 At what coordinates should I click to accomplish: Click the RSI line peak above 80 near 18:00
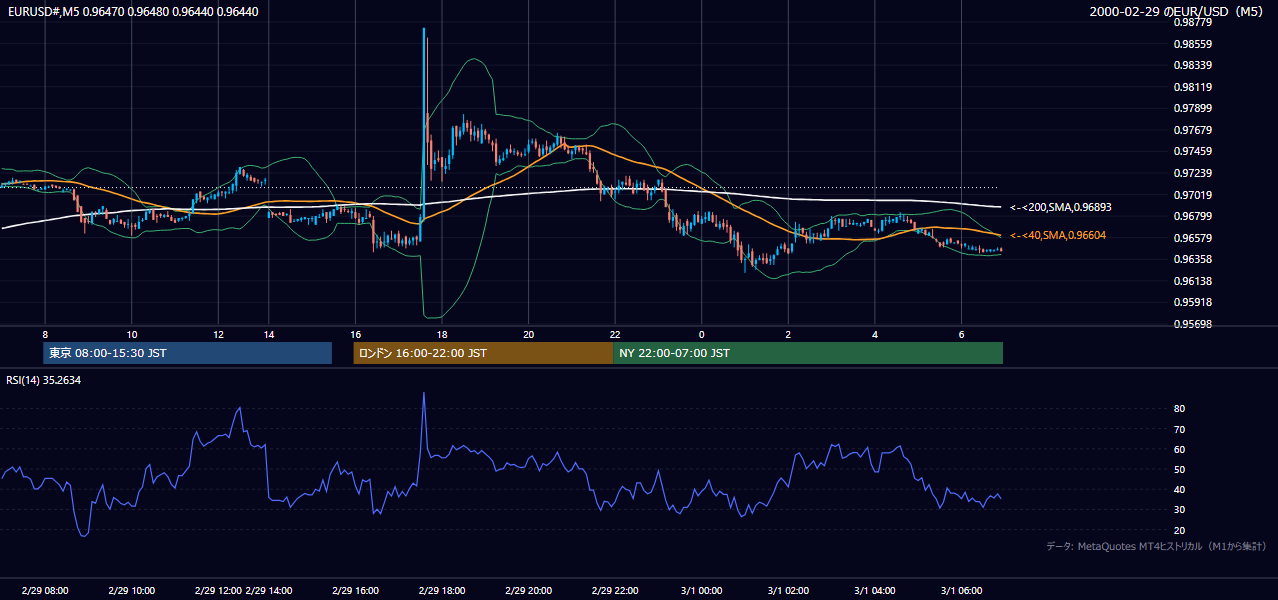[x=424, y=394]
